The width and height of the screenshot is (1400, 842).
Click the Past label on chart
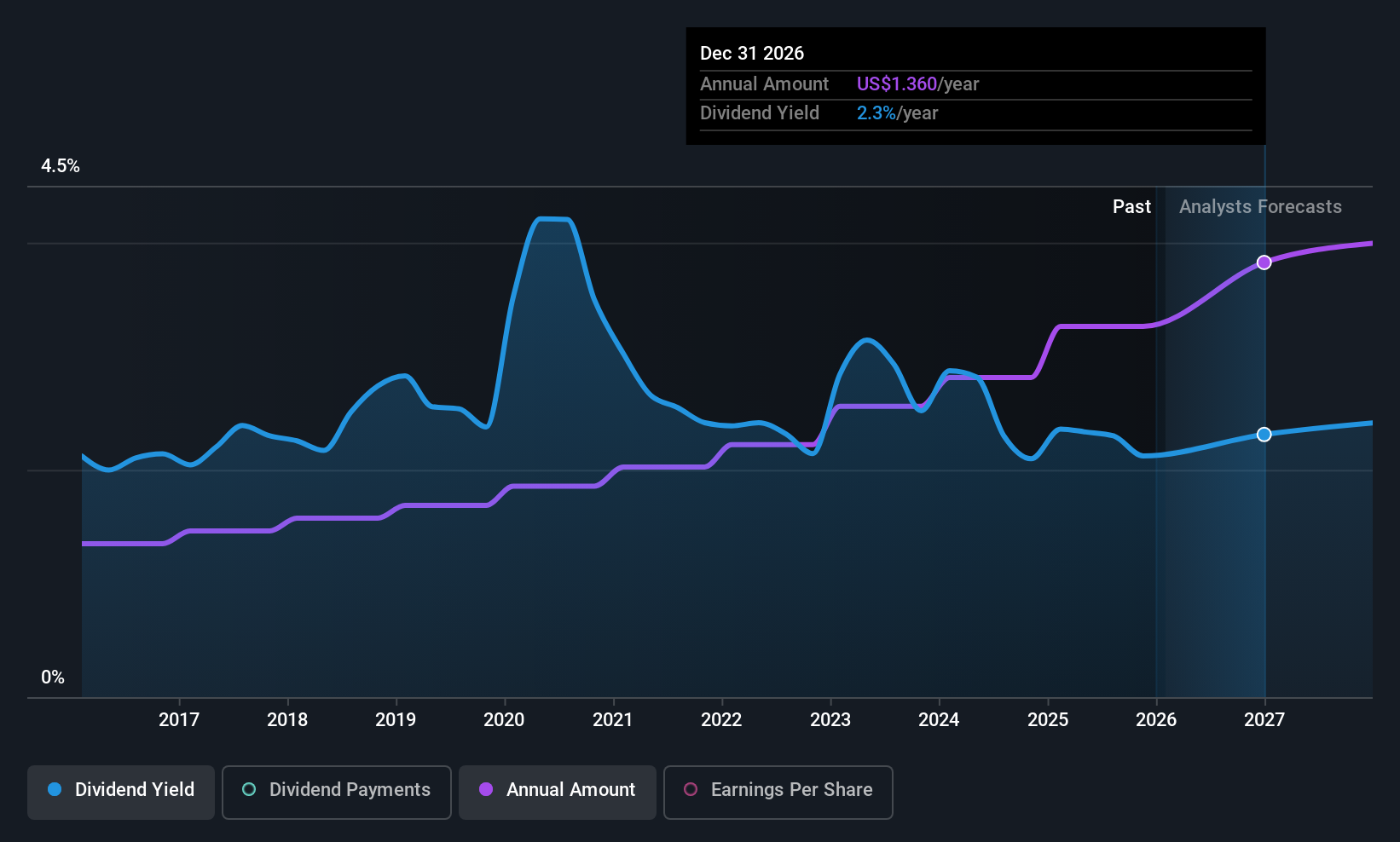coord(1131,207)
